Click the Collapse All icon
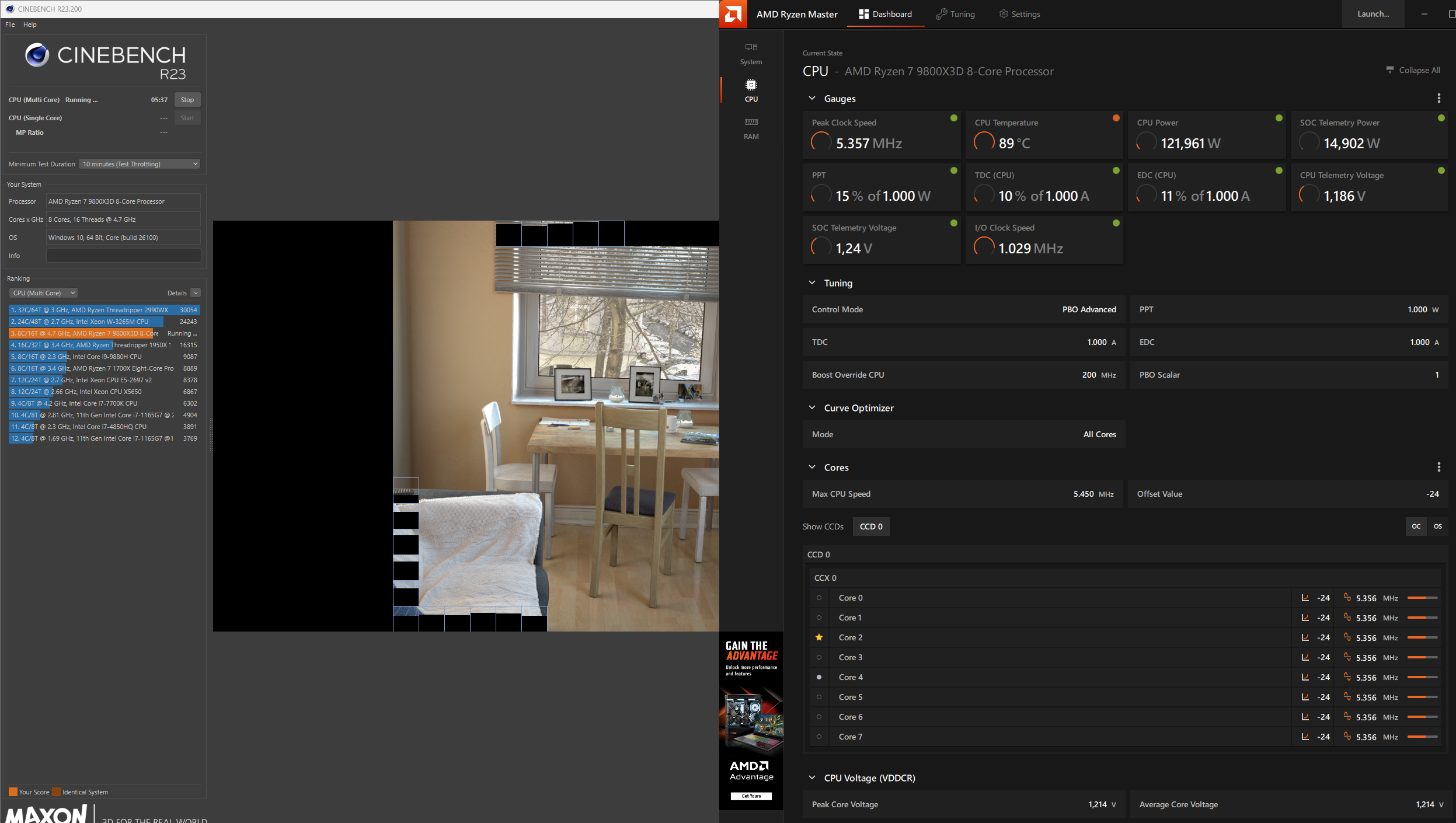The width and height of the screenshot is (1456, 823). pos(1390,69)
